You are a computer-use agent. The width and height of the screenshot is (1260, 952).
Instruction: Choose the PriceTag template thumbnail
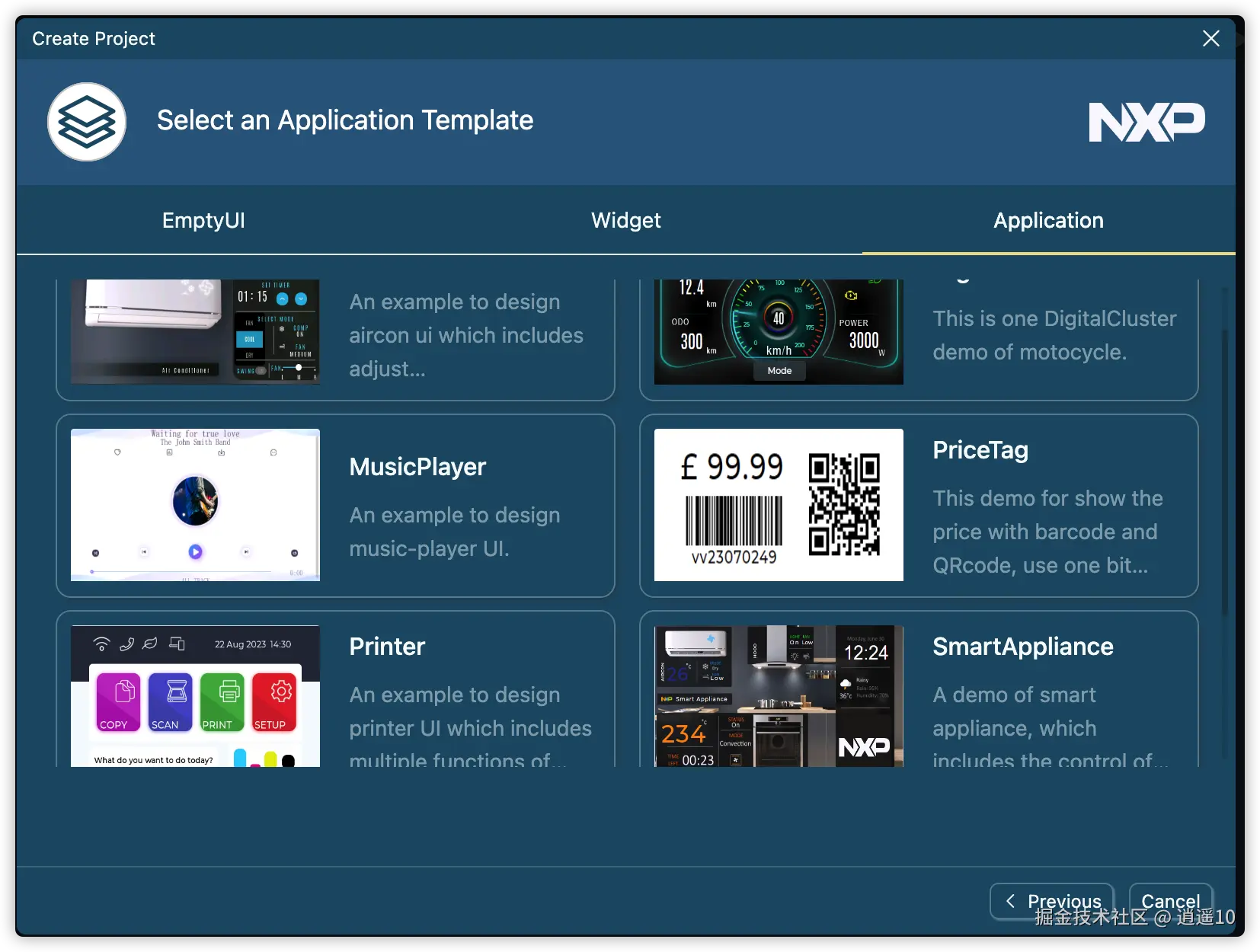(779, 505)
